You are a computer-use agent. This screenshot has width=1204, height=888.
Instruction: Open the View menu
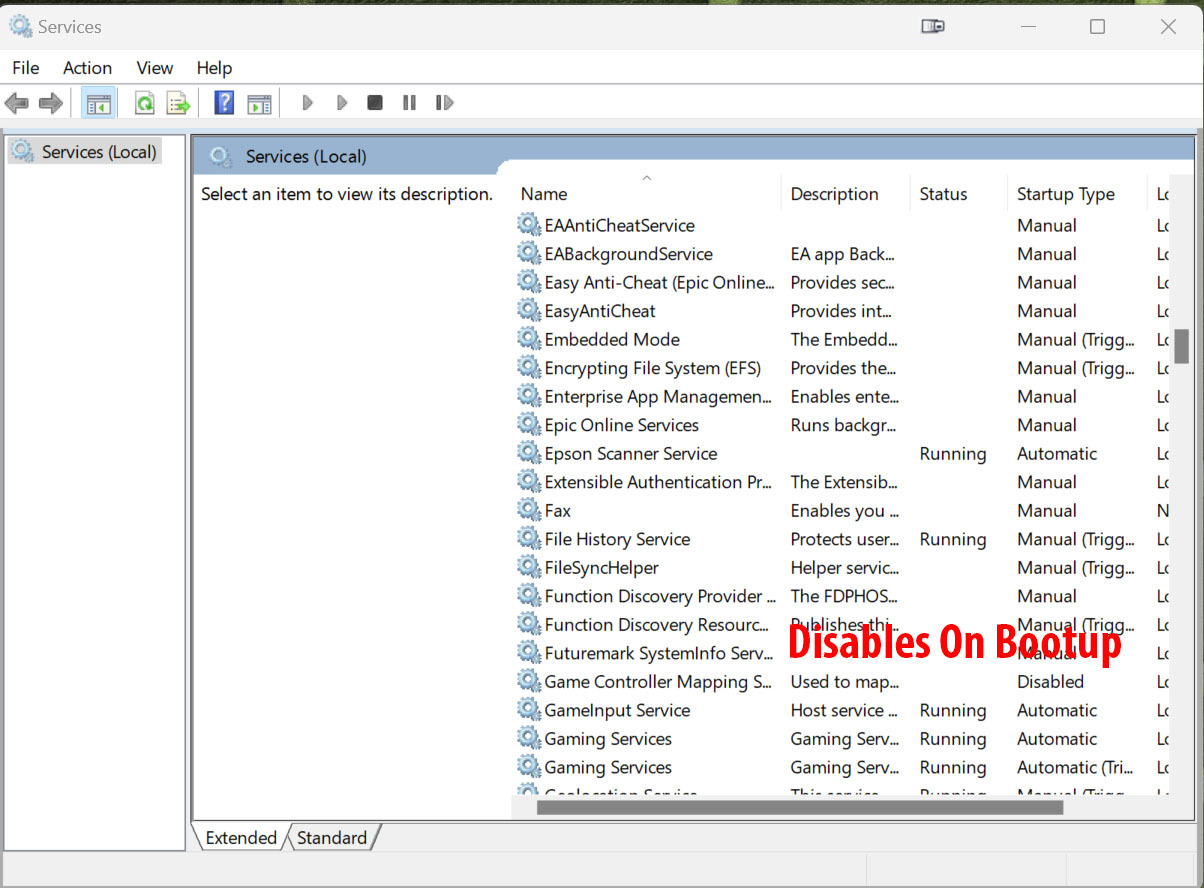pyautogui.click(x=154, y=68)
